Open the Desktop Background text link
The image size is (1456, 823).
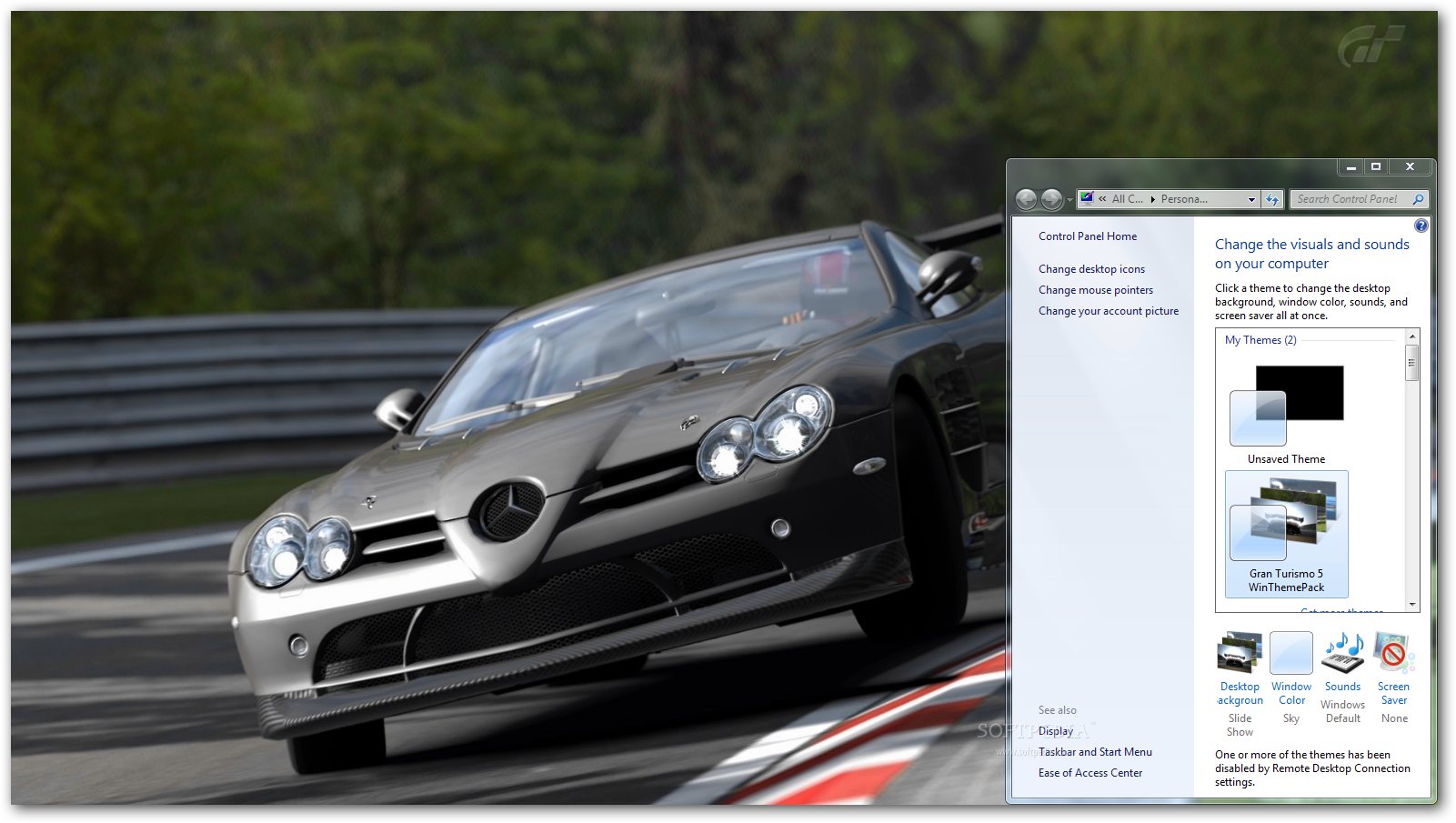tap(1240, 694)
